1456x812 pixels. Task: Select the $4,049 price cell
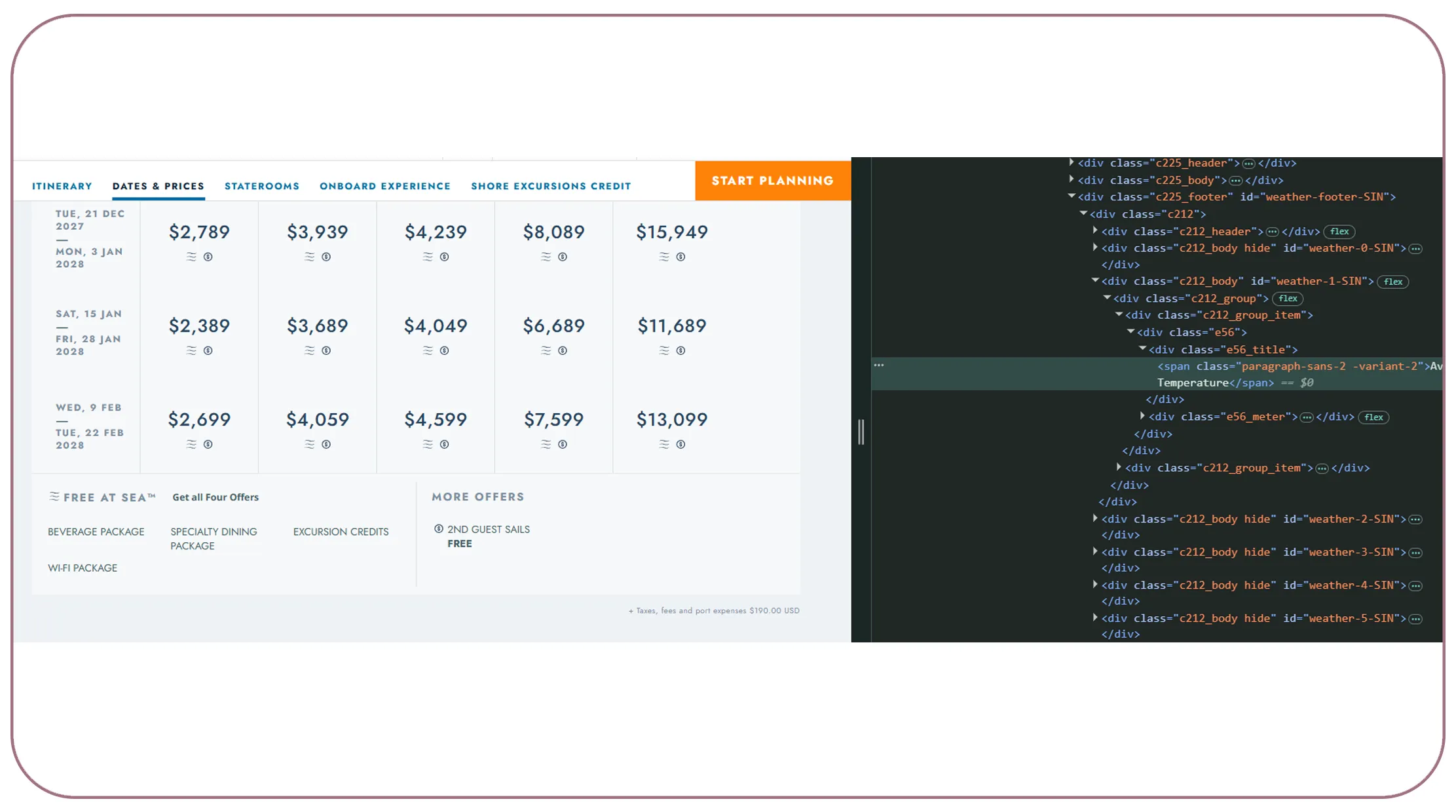click(436, 325)
